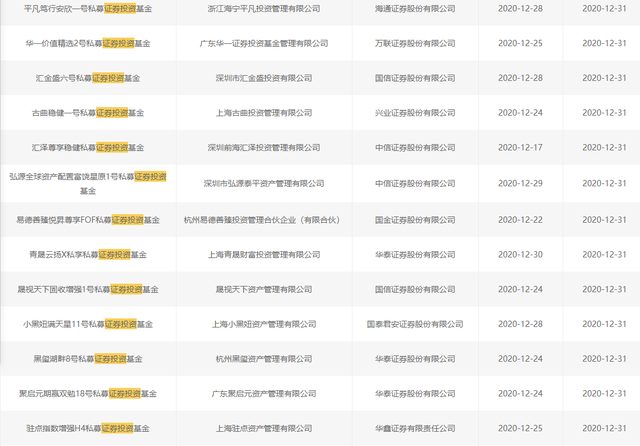This screenshot has height=446, width=640.
Task: Click the 小黑妞满天星11号私募证券投资基金 fund name
Action: 88,324
